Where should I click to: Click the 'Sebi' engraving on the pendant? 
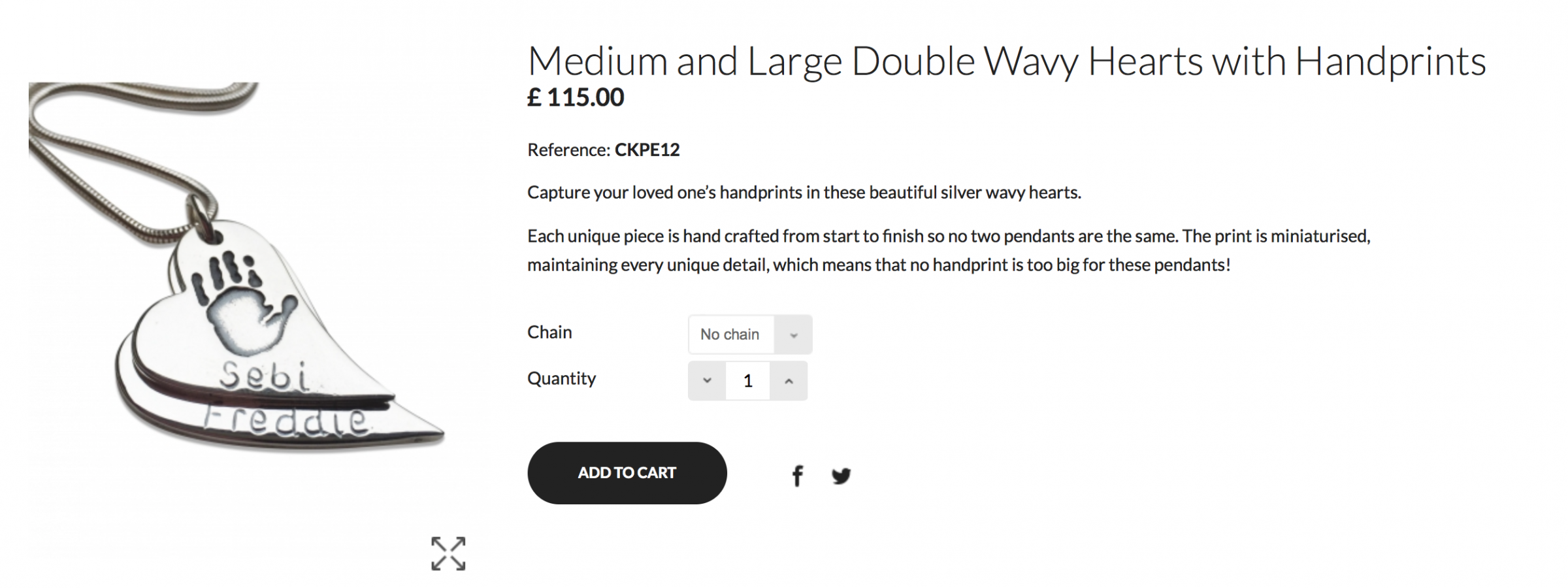[264, 376]
